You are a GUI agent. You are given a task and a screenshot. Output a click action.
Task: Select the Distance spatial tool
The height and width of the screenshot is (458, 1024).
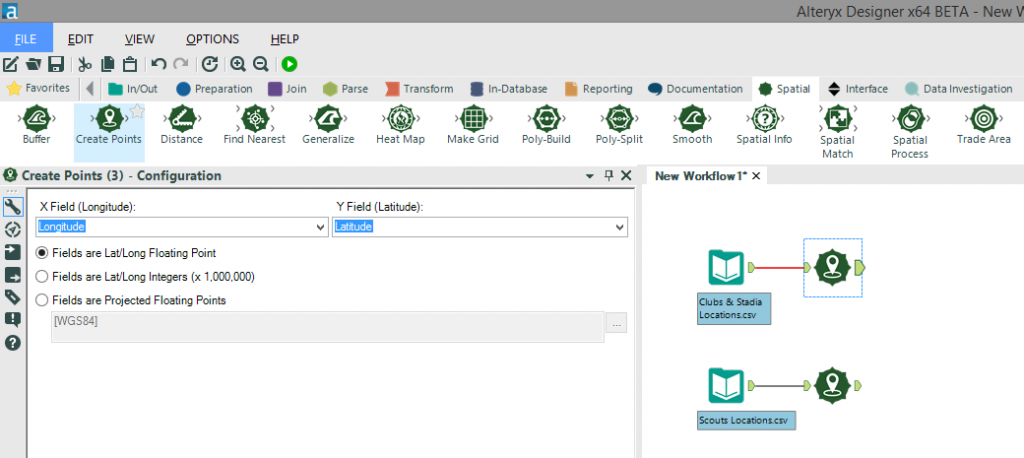(182, 125)
